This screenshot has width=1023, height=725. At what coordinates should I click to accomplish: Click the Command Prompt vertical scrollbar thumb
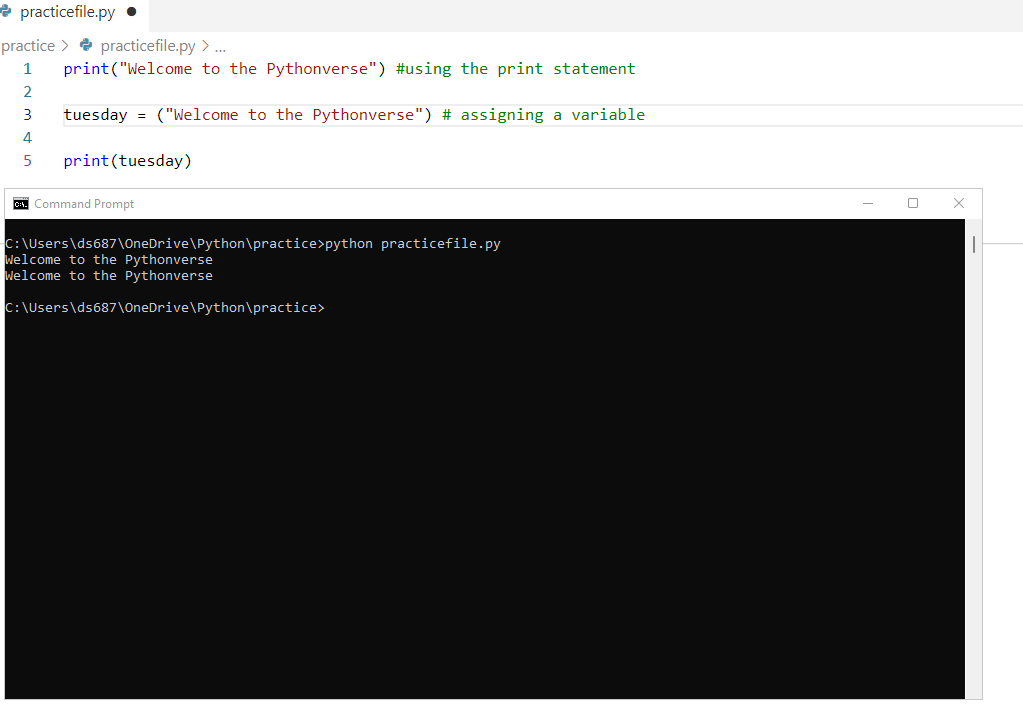[x=973, y=245]
